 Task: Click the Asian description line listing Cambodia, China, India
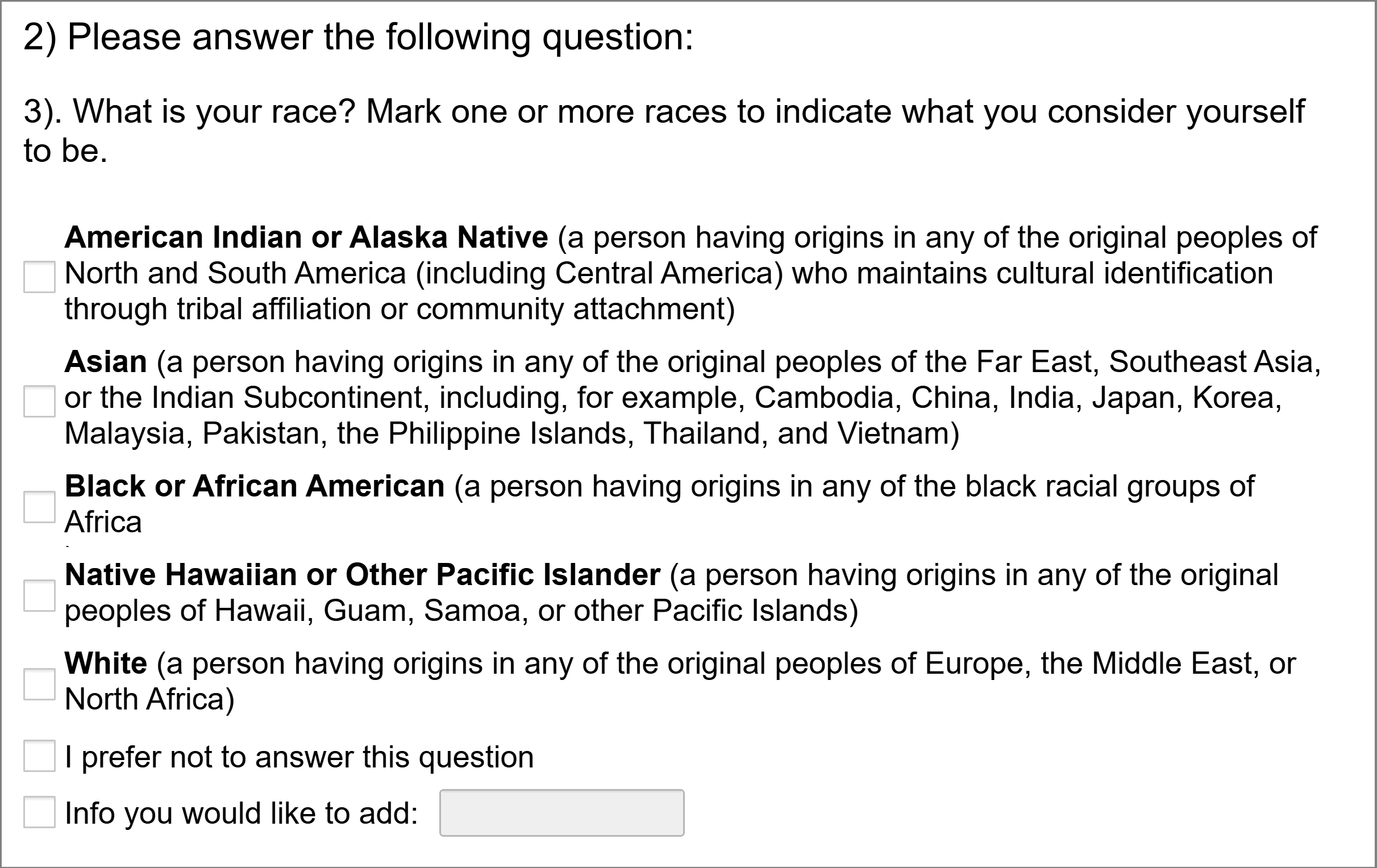[x=672, y=398]
